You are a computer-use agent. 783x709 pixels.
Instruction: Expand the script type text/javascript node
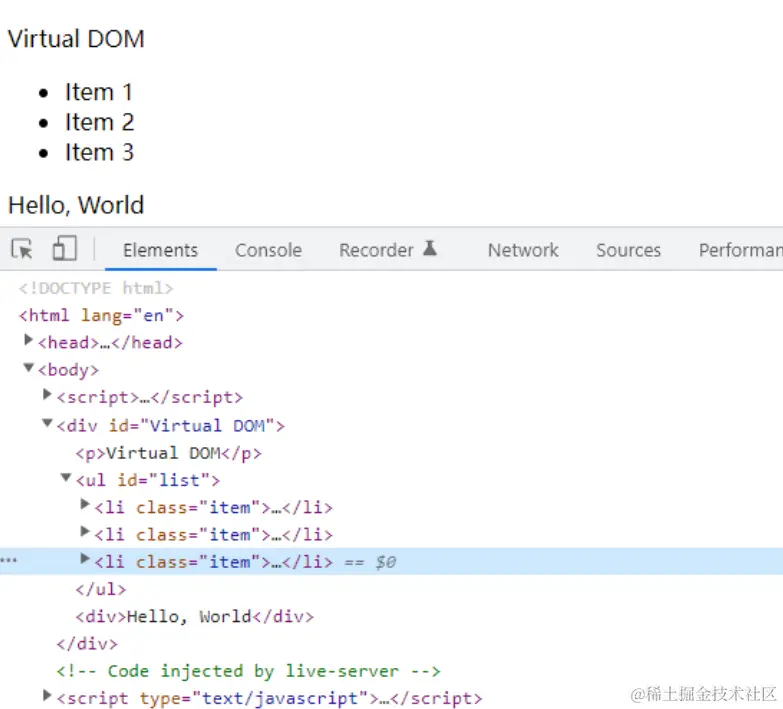(47, 695)
